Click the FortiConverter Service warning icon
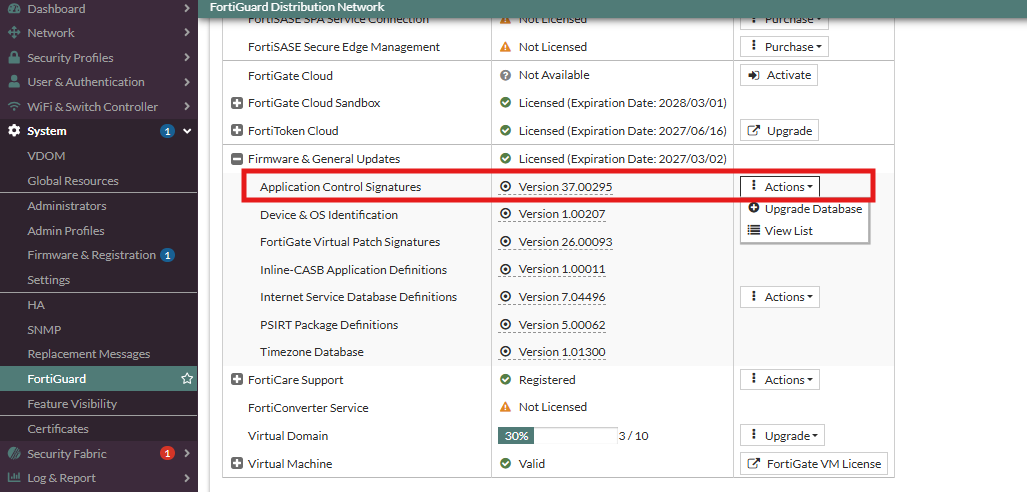 (x=505, y=407)
